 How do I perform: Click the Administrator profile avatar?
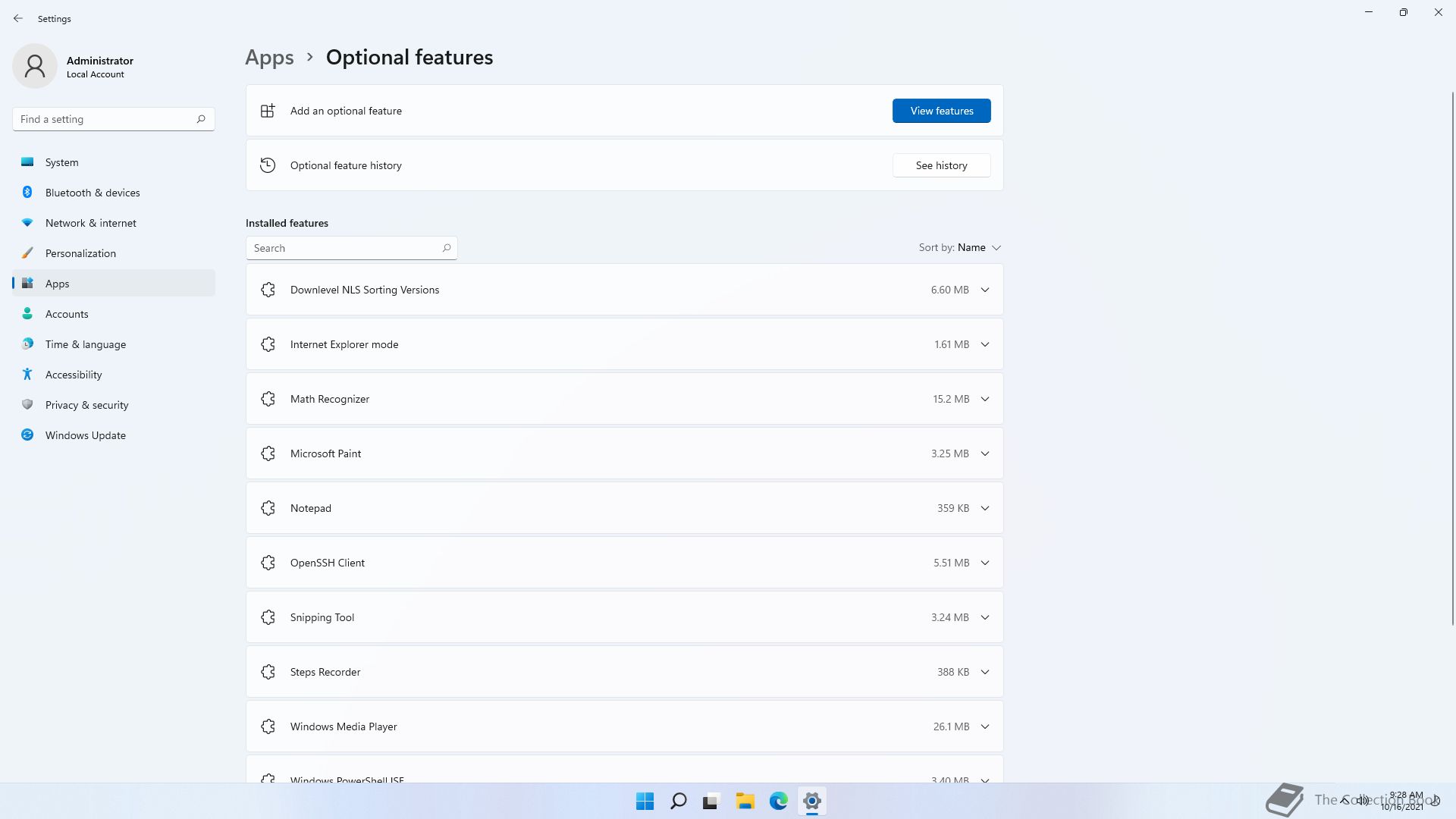point(35,66)
